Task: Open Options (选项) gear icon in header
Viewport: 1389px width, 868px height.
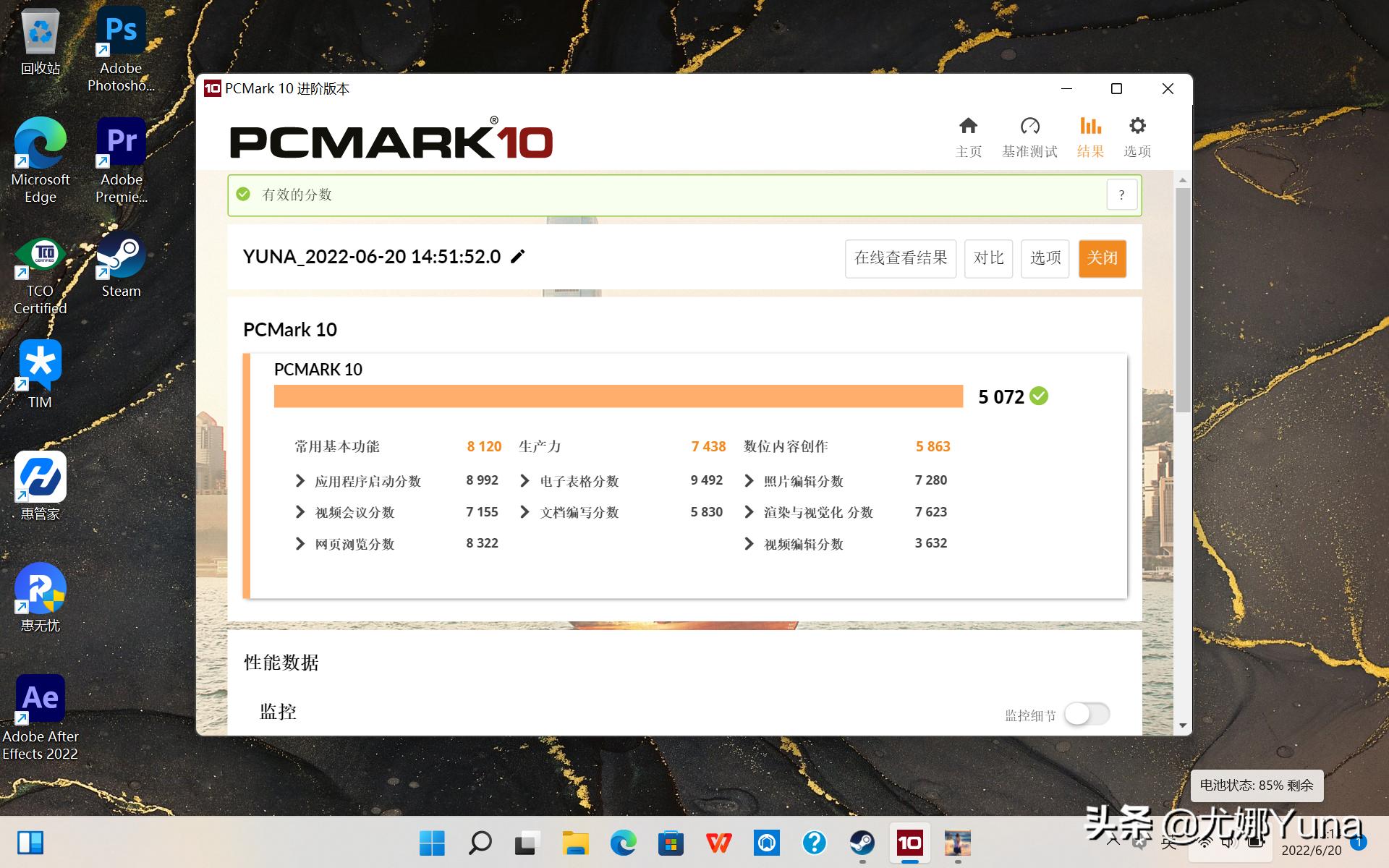Action: 1137,127
